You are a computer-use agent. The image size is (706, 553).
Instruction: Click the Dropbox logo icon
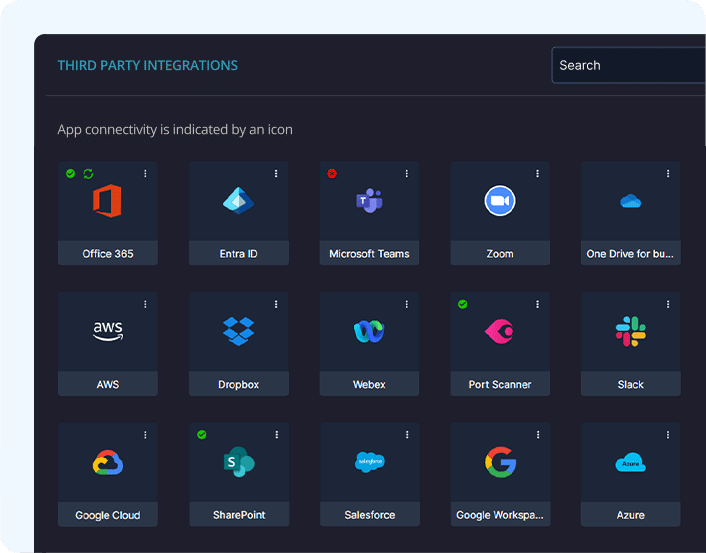(238, 330)
